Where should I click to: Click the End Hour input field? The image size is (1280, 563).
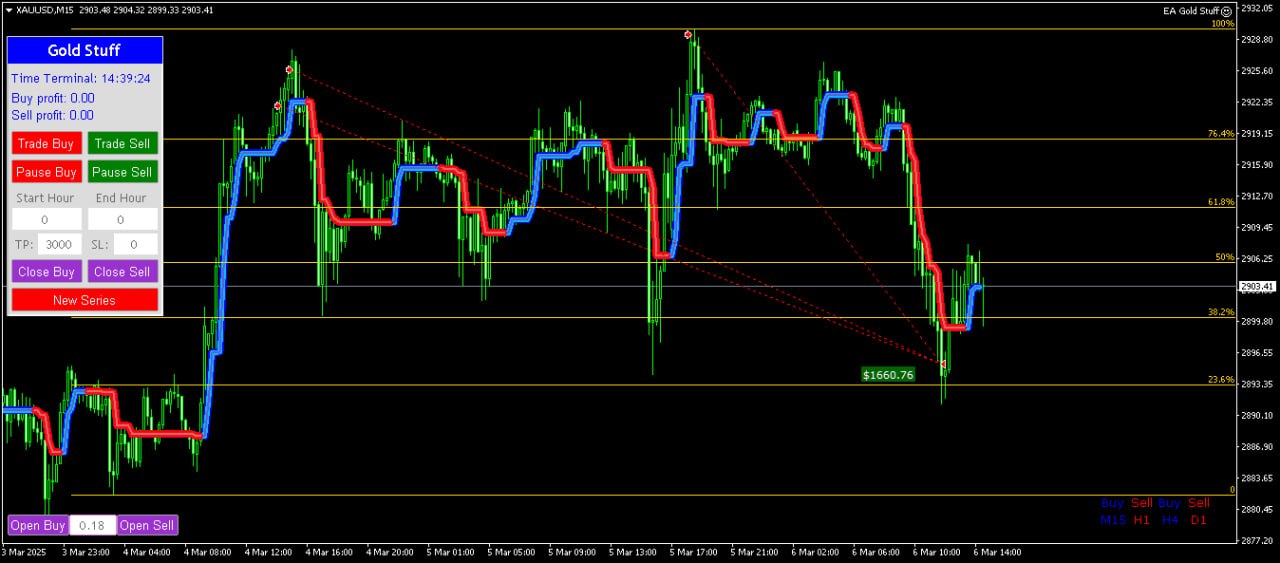point(122,219)
